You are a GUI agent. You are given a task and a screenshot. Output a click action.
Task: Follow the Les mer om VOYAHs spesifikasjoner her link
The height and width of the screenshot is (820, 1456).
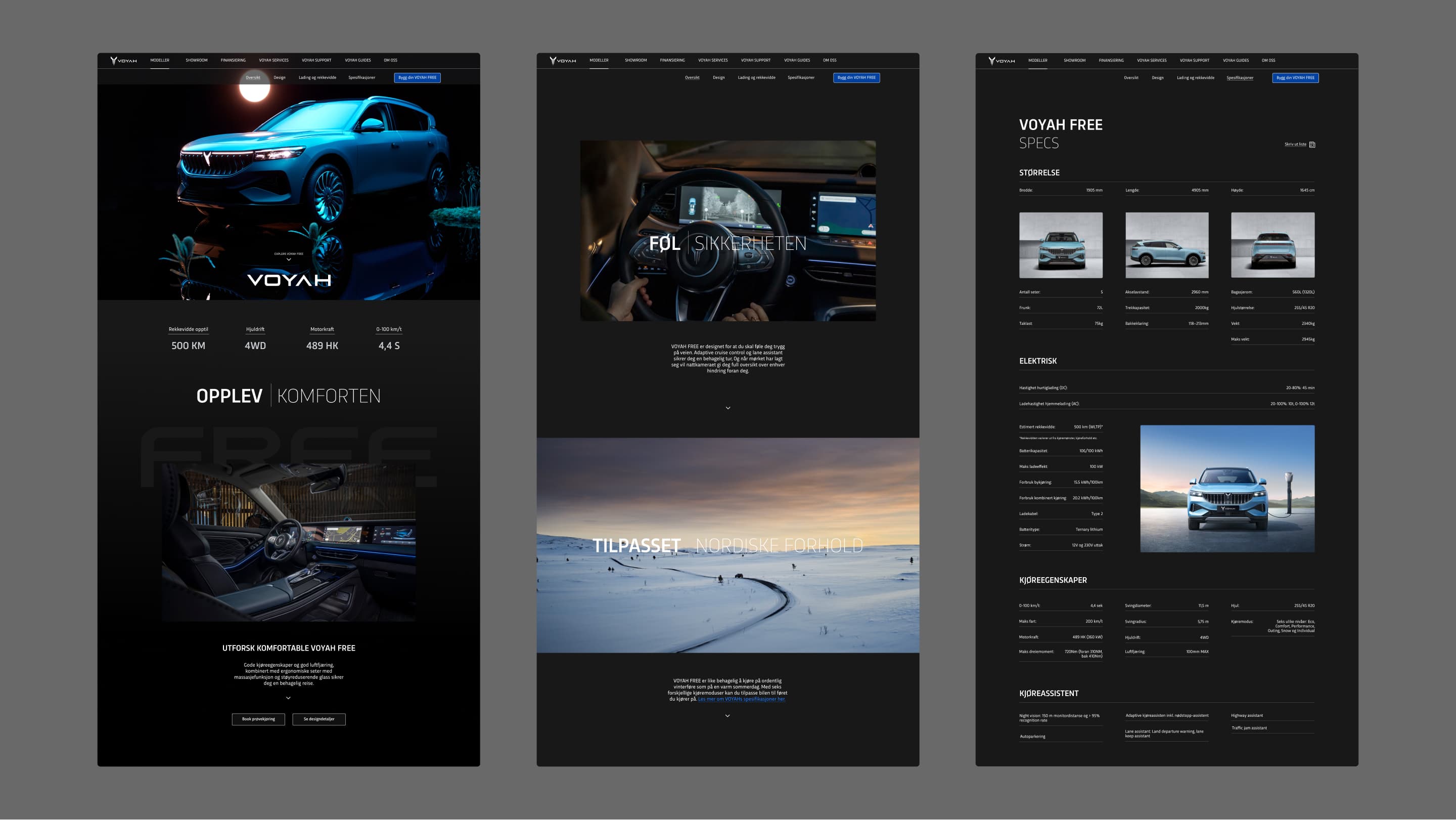[x=742, y=700]
